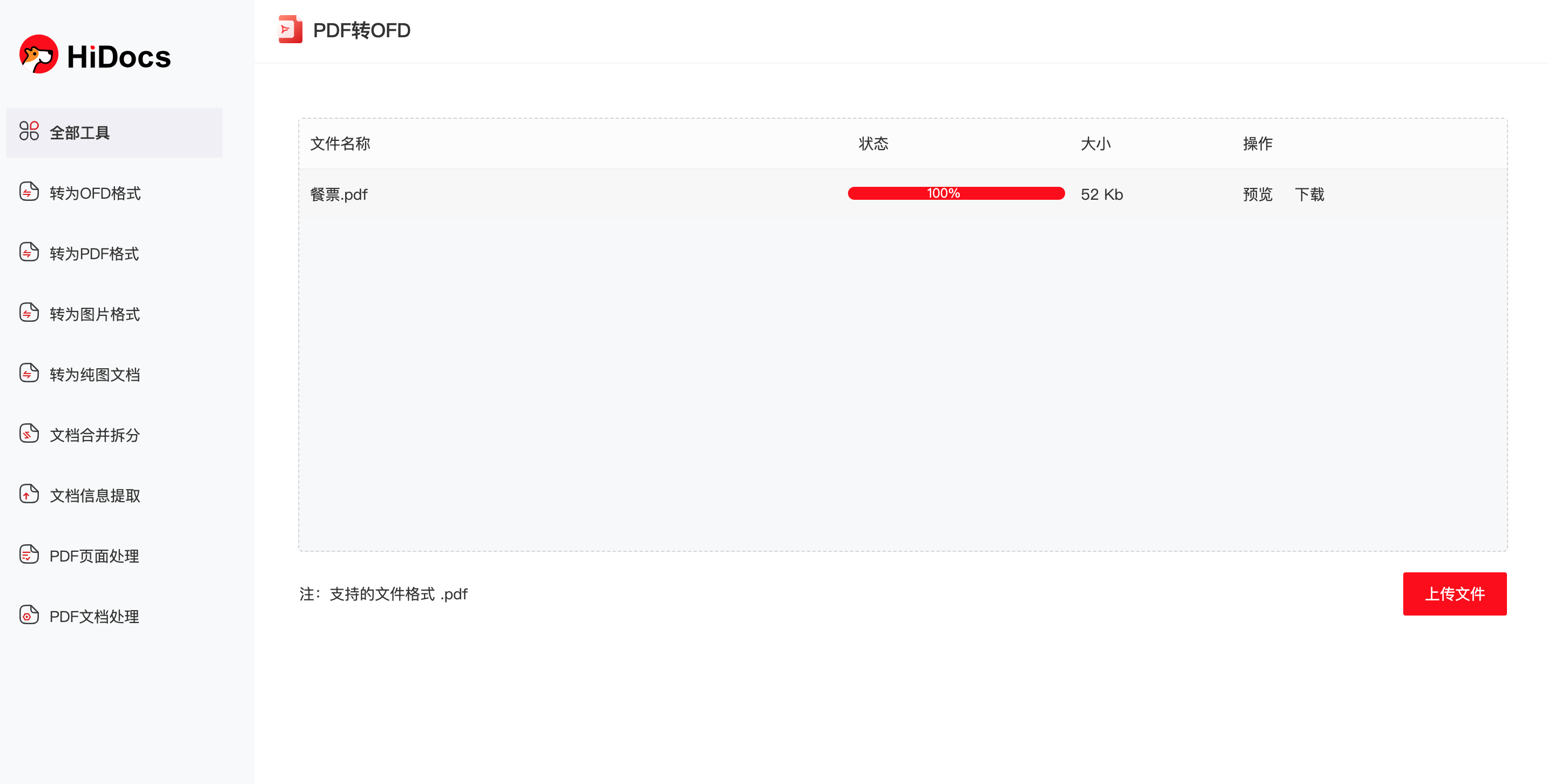
Task: Click the 文档合并拆分 document icon
Action: tap(29, 434)
